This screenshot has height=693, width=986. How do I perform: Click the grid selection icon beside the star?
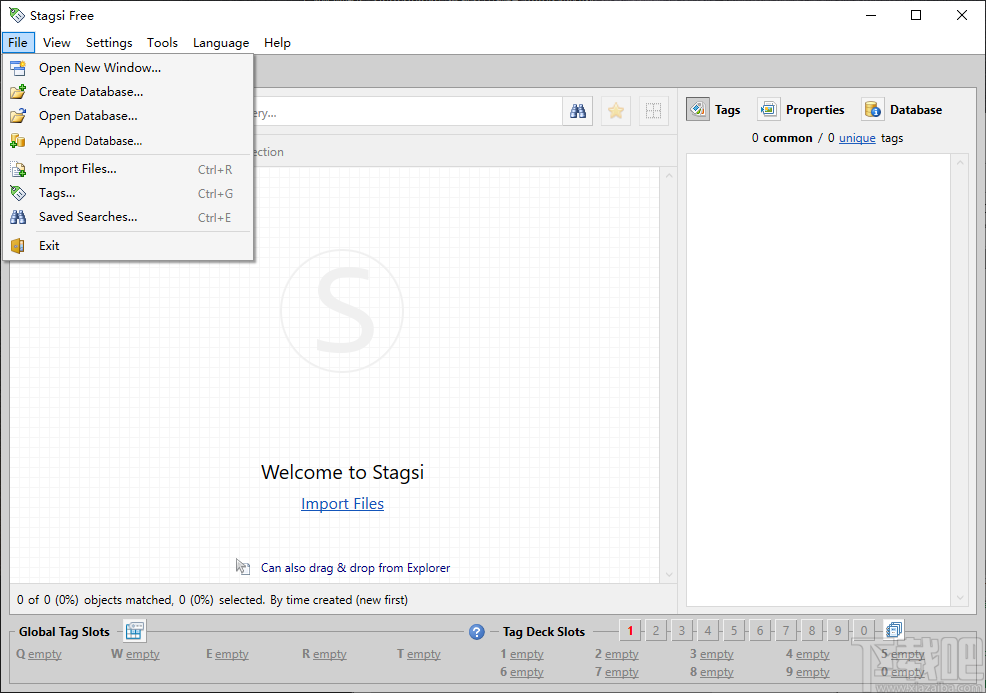coord(653,111)
